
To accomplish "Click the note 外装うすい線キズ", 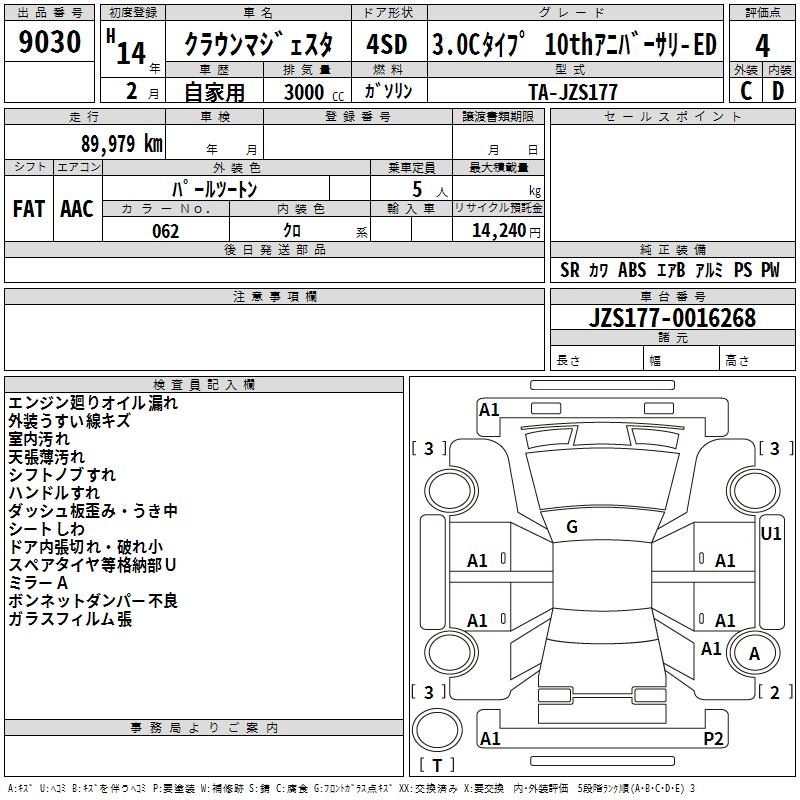I will coord(69,421).
